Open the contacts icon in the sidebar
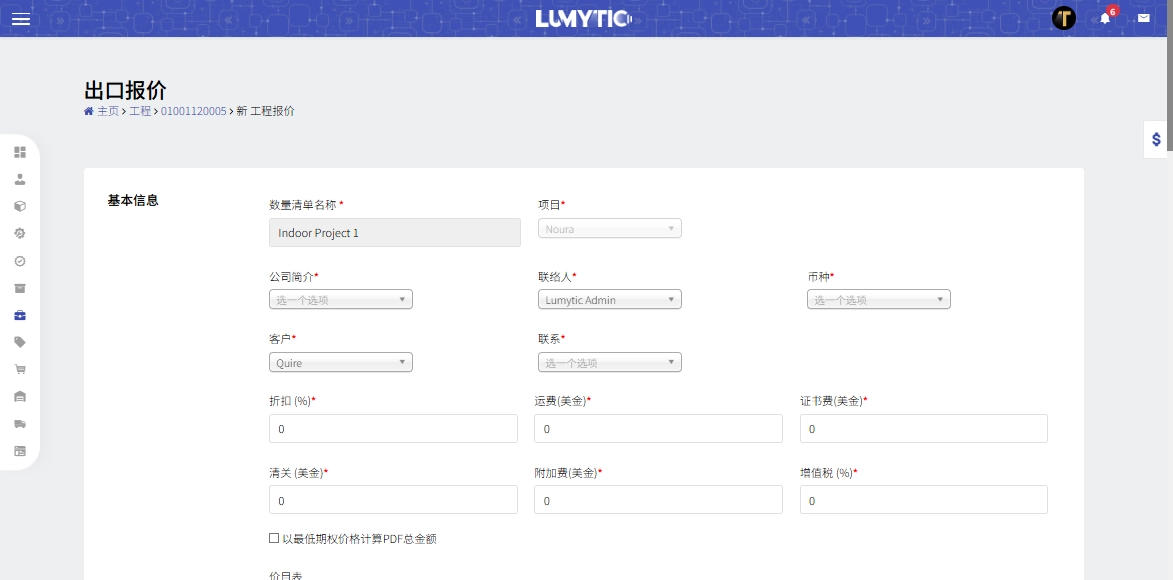1173x580 pixels. tap(20, 179)
